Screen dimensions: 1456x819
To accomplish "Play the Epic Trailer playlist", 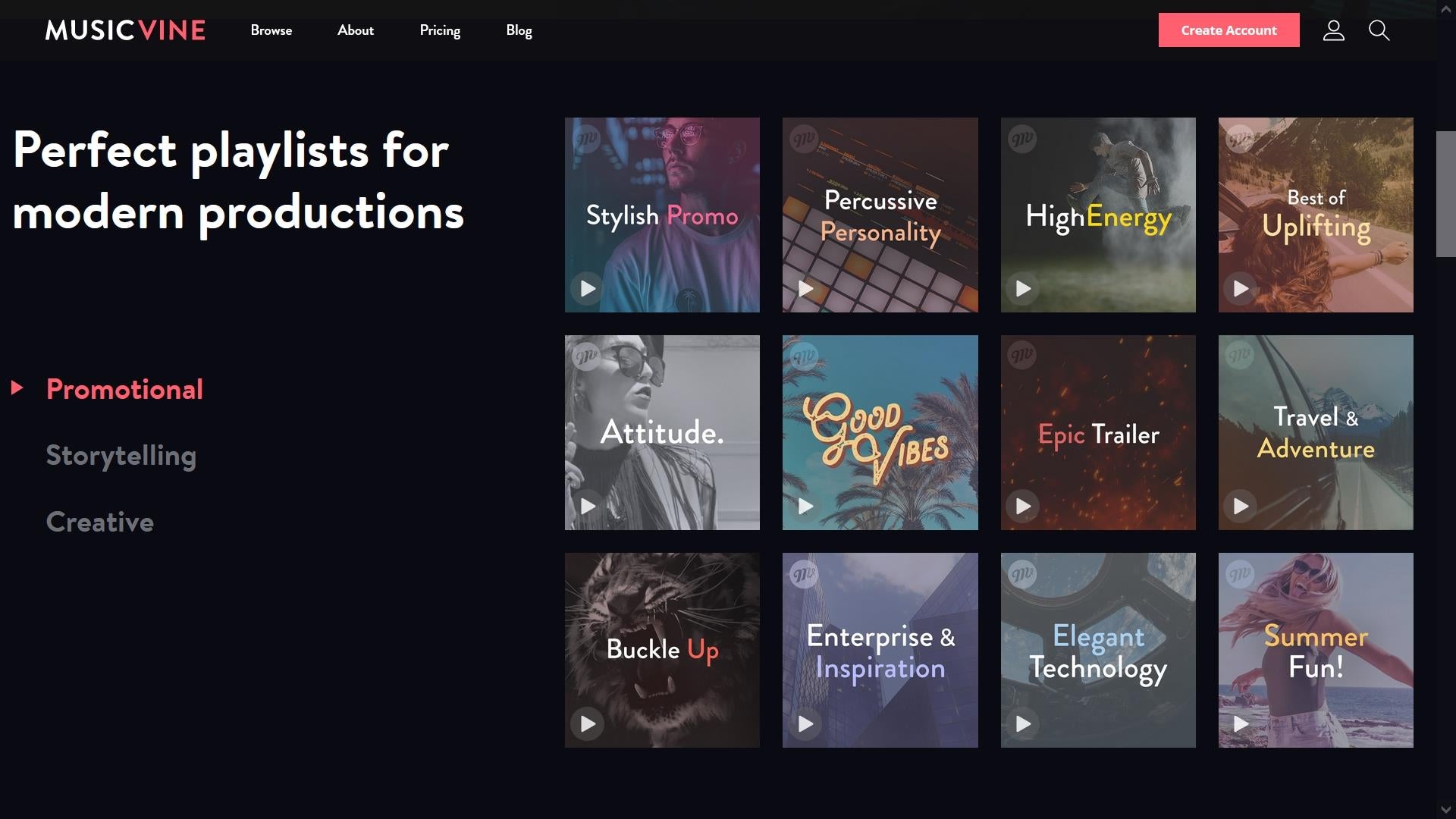I will pyautogui.click(x=1023, y=506).
